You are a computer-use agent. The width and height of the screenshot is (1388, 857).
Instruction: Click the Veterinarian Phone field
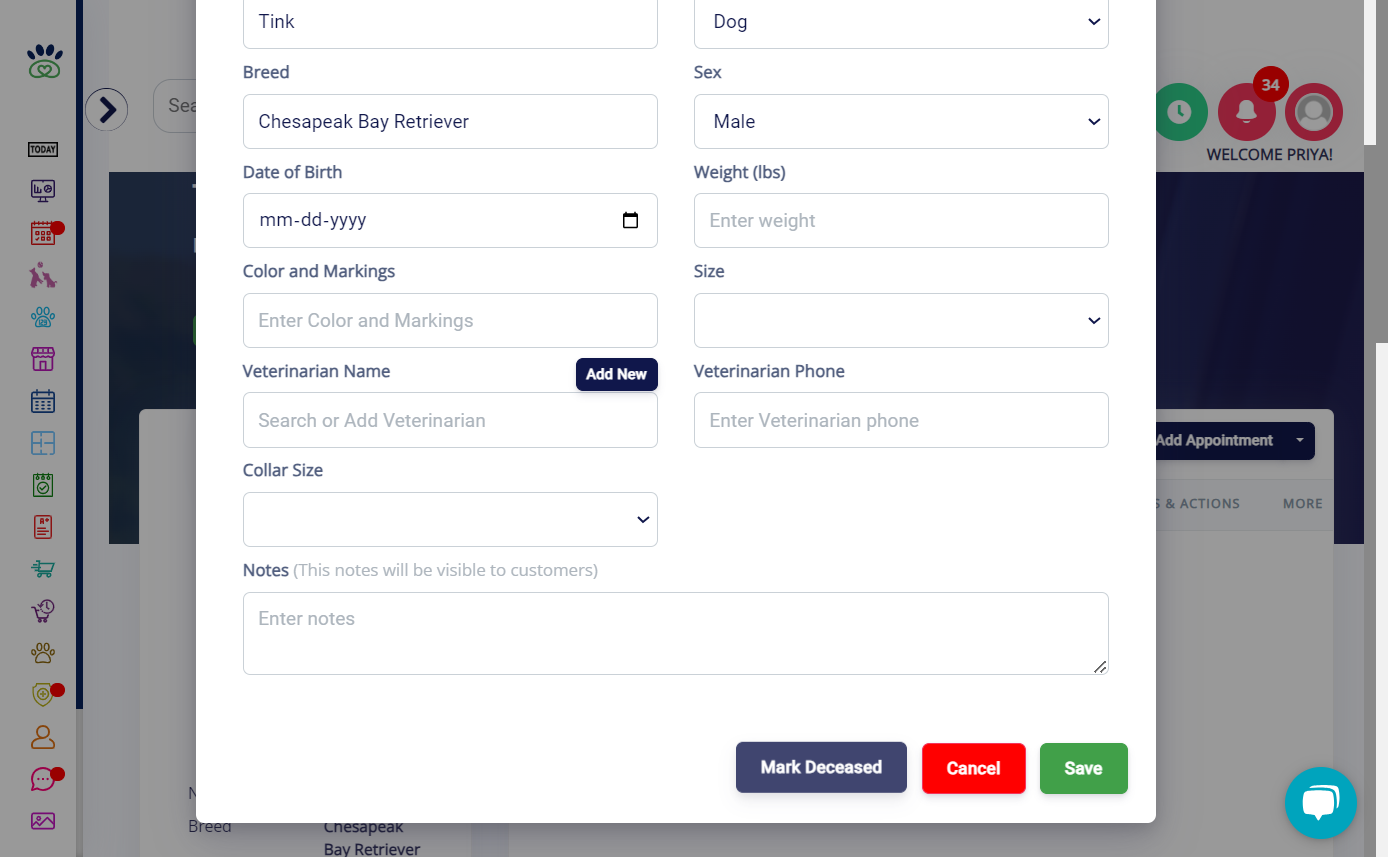(901, 420)
